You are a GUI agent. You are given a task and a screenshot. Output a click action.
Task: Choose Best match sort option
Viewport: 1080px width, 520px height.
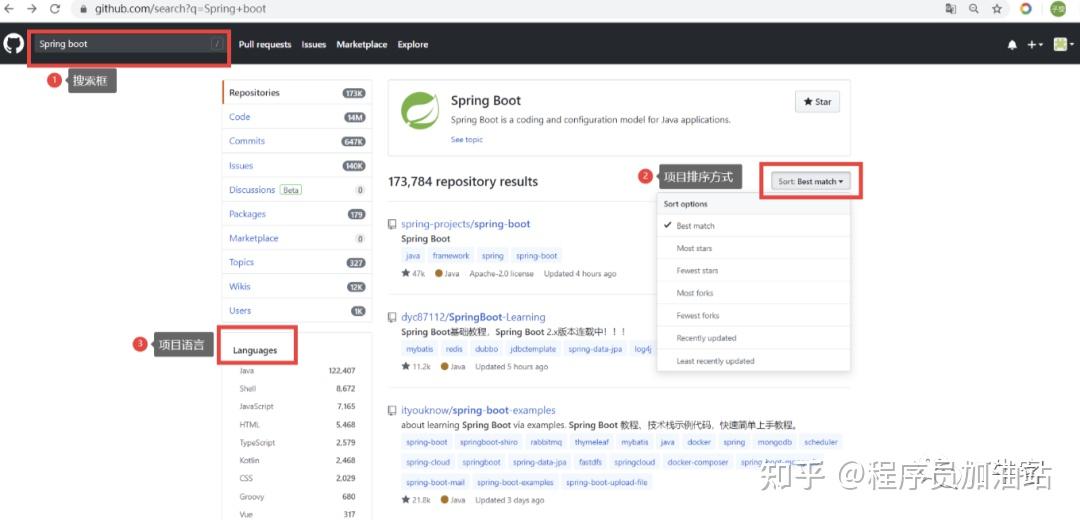click(x=754, y=226)
